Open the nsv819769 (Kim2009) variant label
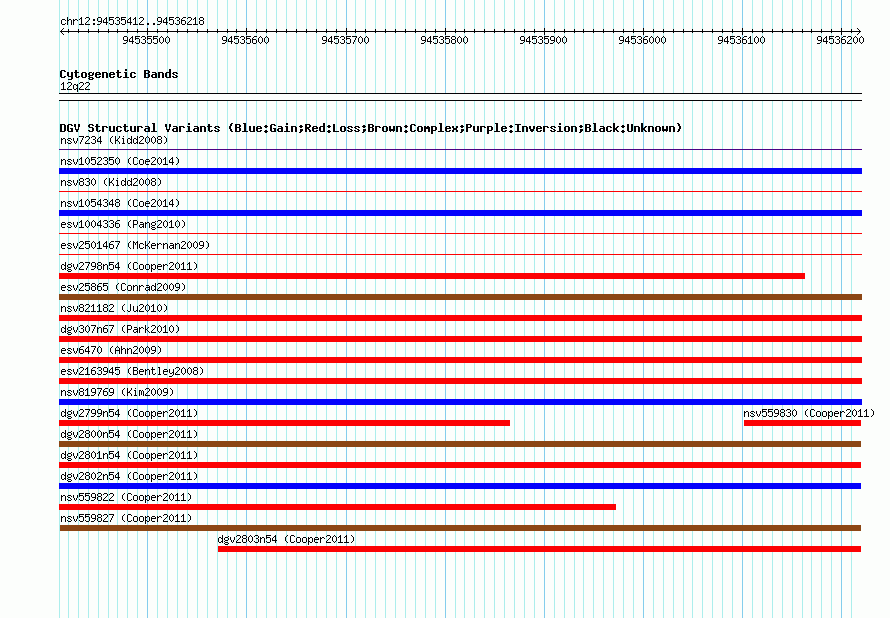890x618 pixels. pos(117,392)
